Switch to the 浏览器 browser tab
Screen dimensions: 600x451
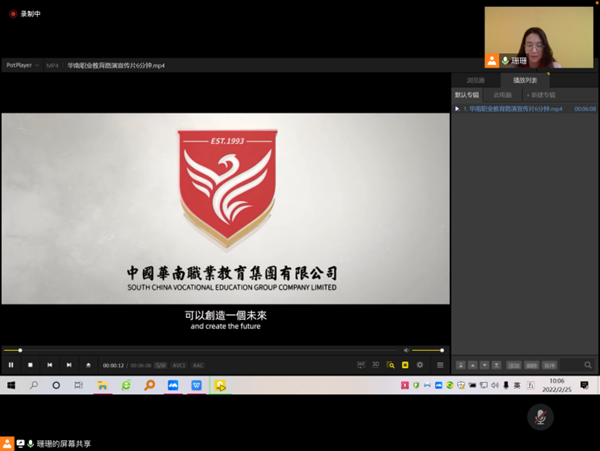point(476,80)
